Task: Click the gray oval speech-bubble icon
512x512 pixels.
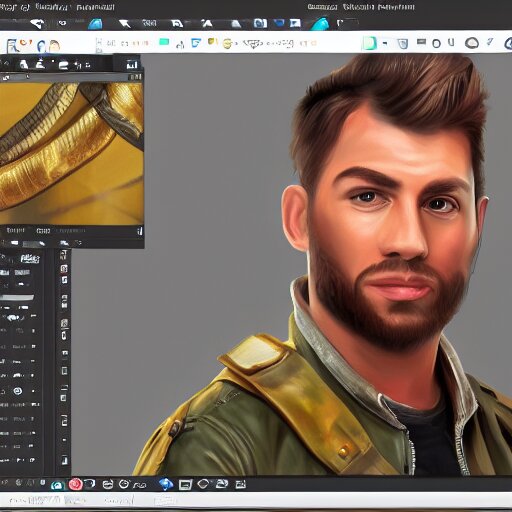Action: coord(472,43)
